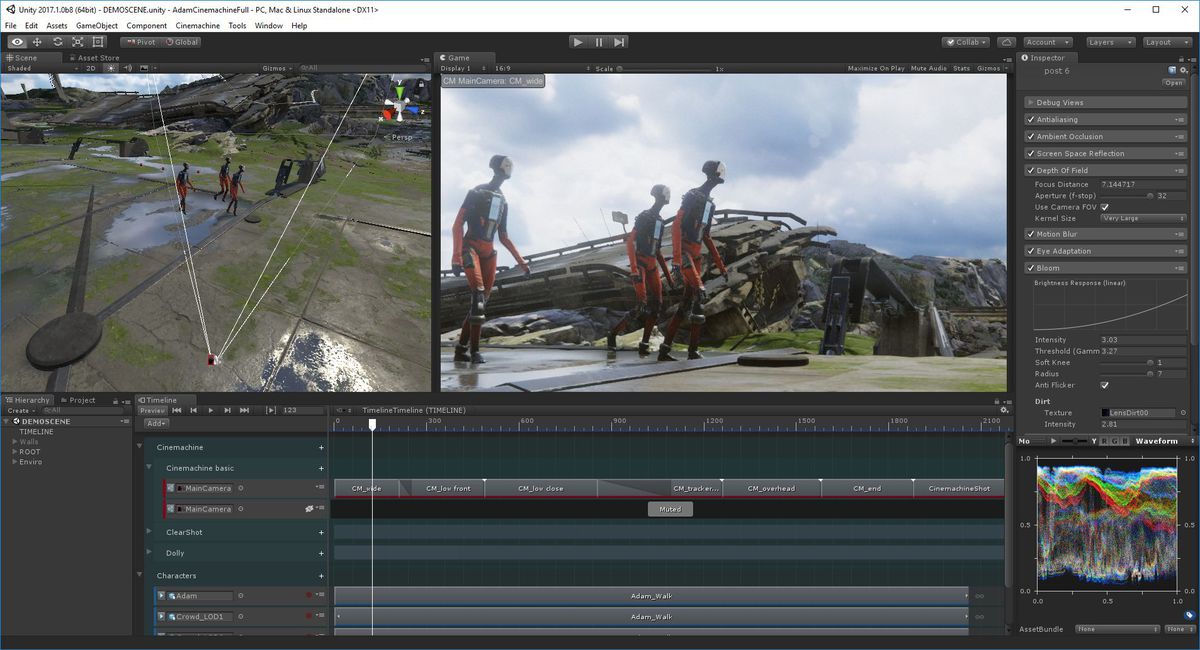The image size is (1200, 650).
Task: Toggle the Depth Of Field checkbox
Action: (x=1031, y=170)
